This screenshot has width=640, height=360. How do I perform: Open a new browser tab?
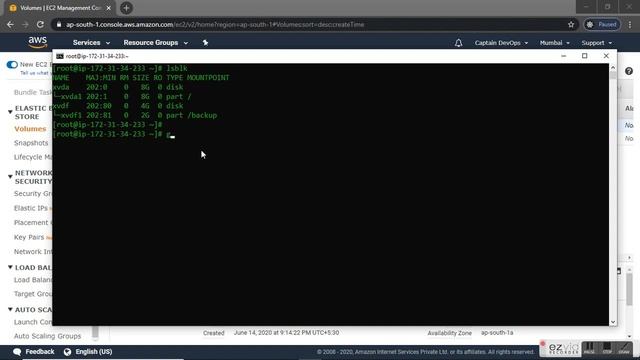click(126, 8)
